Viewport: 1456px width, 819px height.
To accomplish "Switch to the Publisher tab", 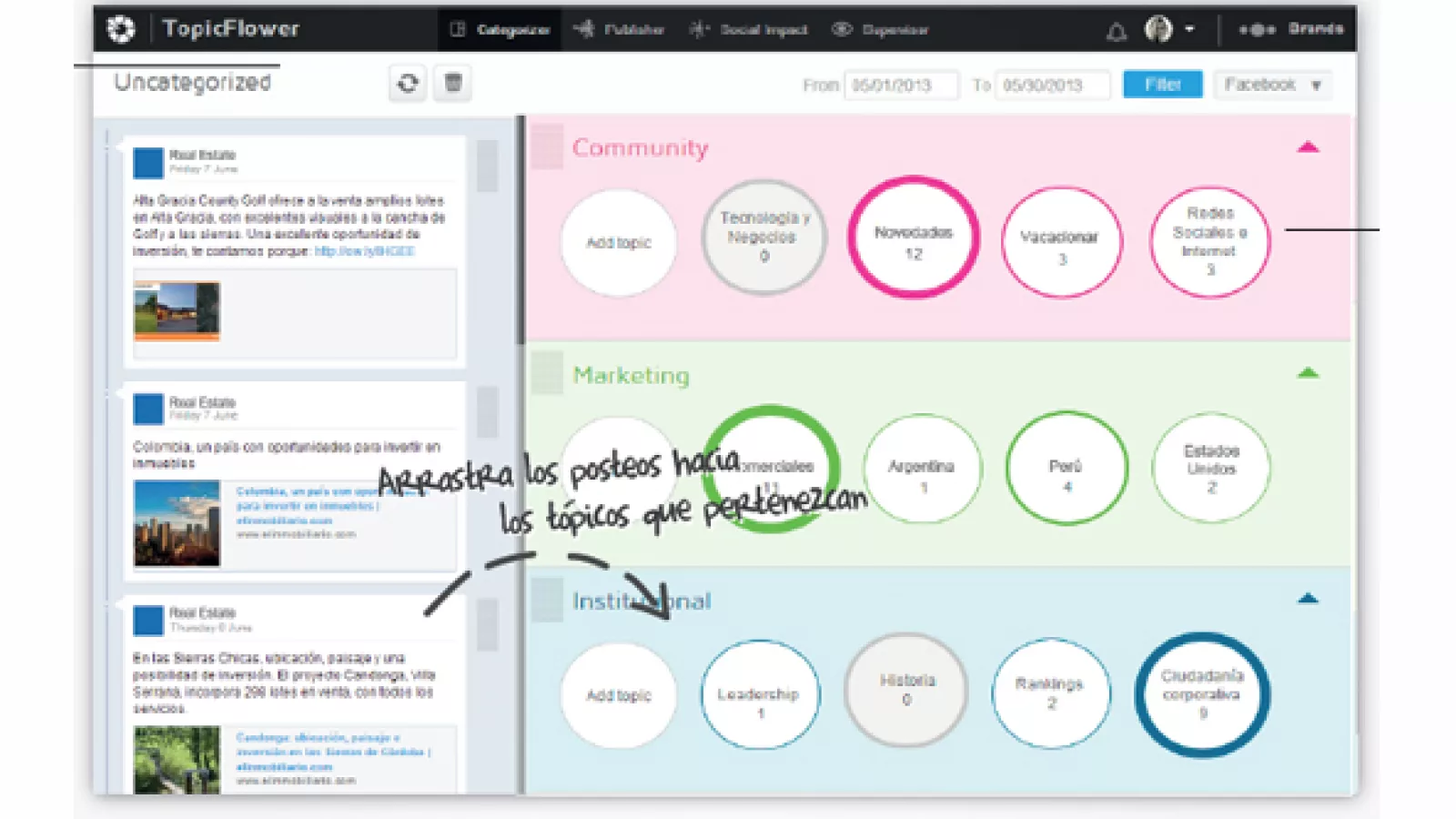I will click(x=619, y=30).
